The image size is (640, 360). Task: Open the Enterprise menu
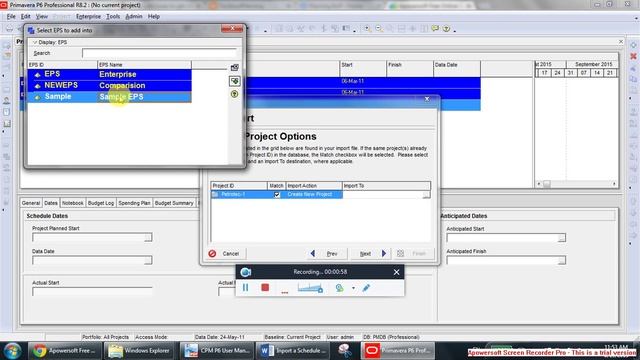tap(88, 16)
